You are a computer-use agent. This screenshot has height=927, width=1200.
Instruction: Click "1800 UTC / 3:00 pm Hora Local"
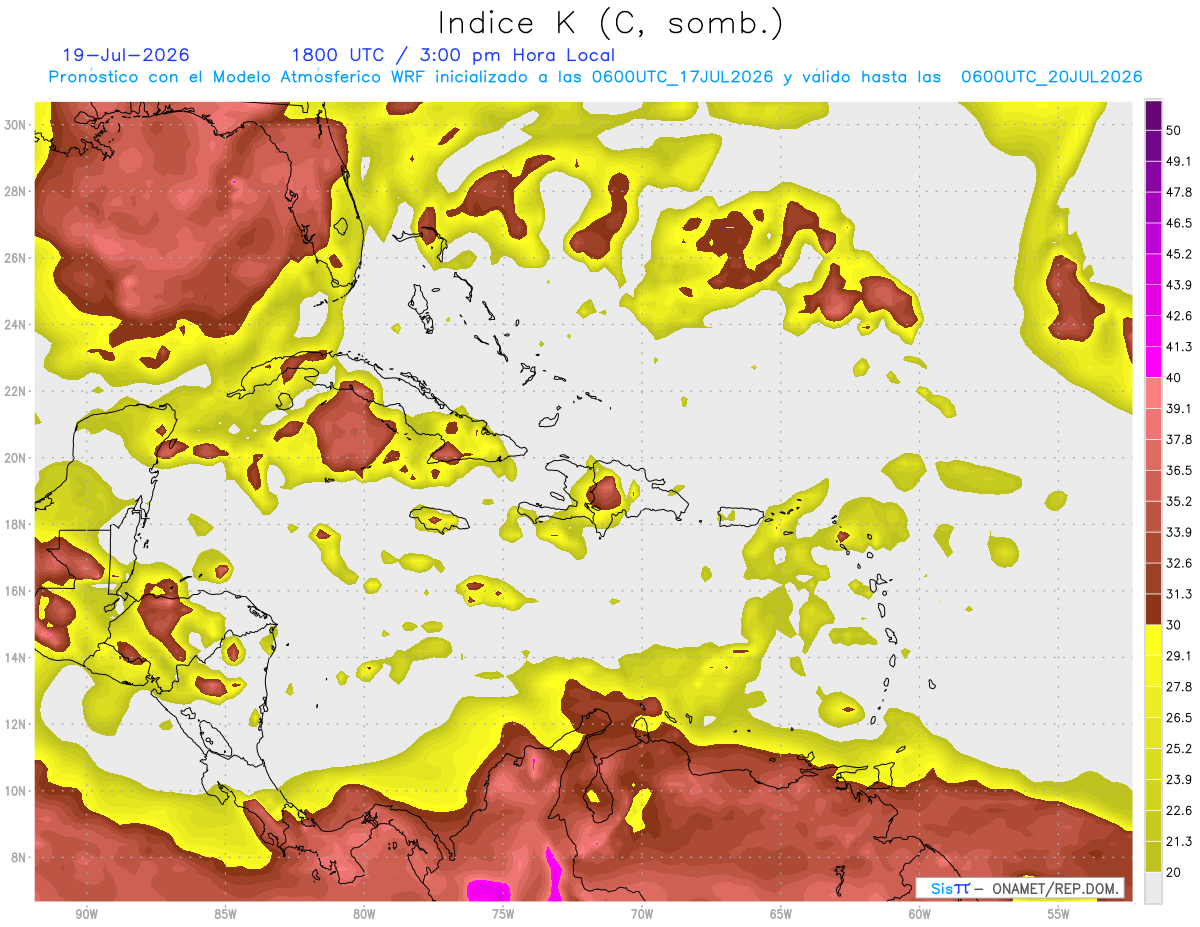(x=453, y=55)
